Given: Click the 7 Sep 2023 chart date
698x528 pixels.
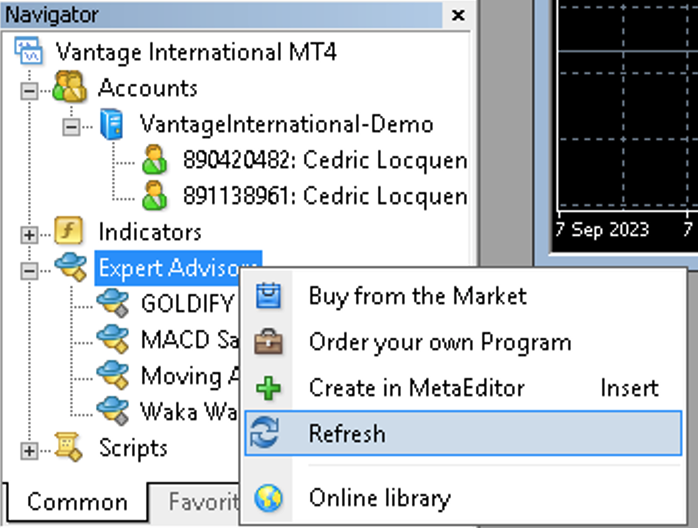Looking at the screenshot, I should pyautogui.click(x=602, y=230).
